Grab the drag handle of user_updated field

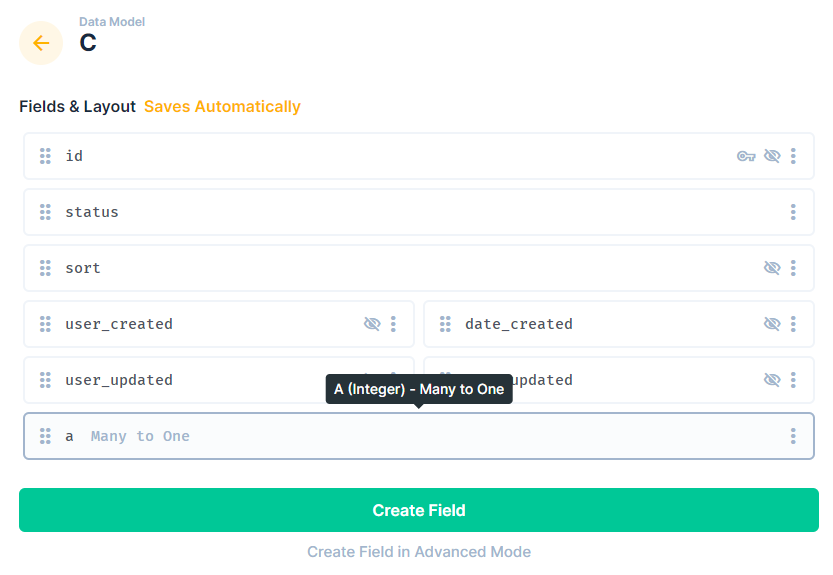pyautogui.click(x=45, y=380)
